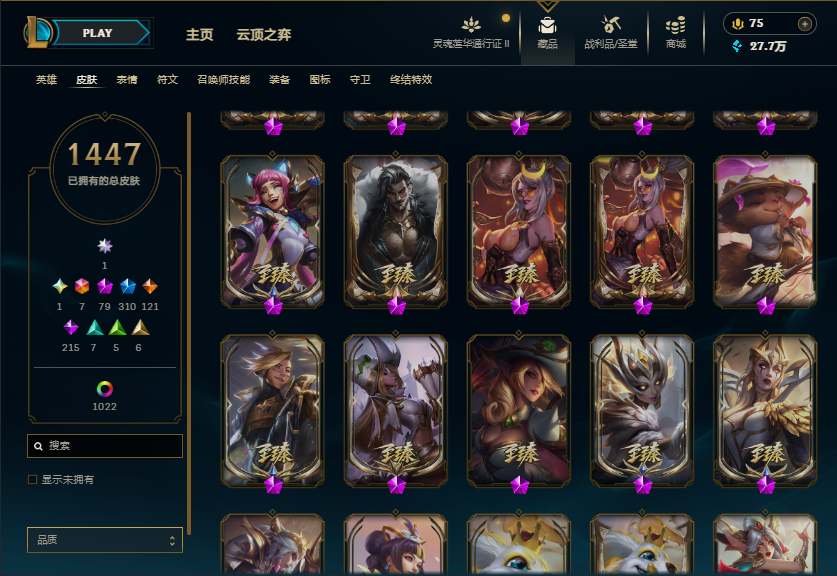This screenshot has width=837, height=576.
Task: Open the 战利品/圣堂 loot icon
Action: [x=611, y=25]
